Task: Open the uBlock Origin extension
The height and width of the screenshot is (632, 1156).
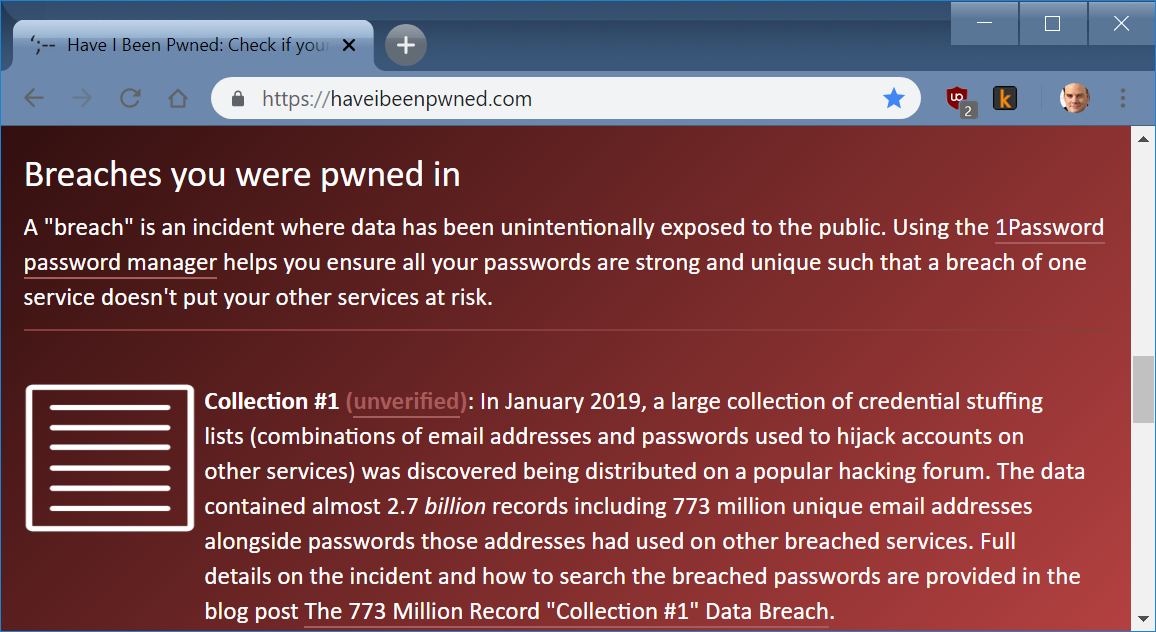Action: tap(958, 99)
